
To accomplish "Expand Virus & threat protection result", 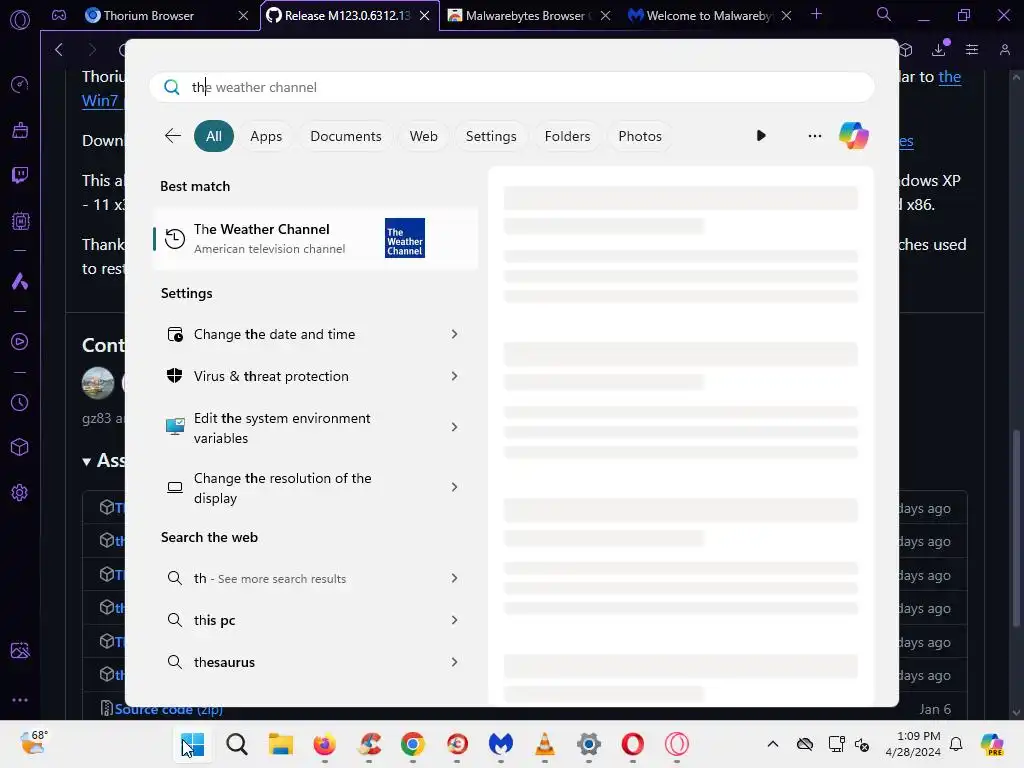I will [455, 376].
